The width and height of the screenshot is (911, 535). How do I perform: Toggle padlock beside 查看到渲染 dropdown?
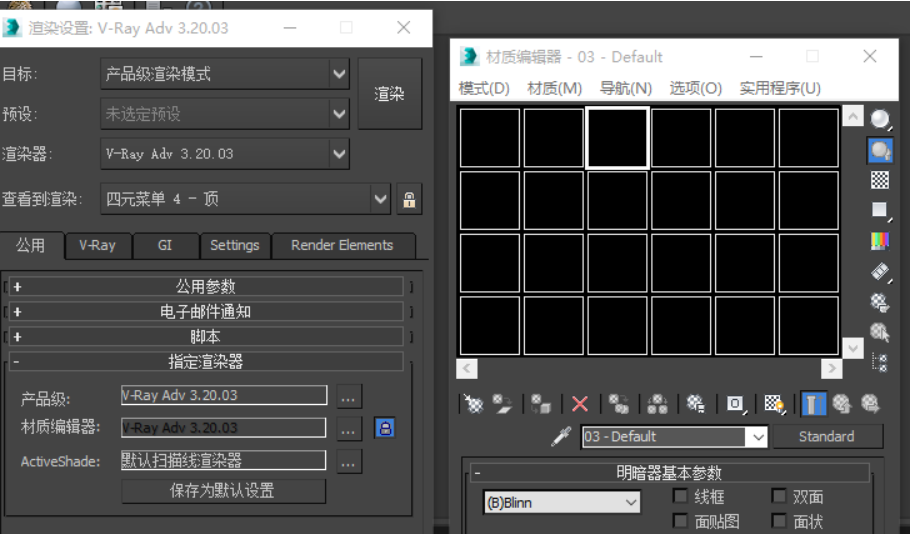pos(409,199)
